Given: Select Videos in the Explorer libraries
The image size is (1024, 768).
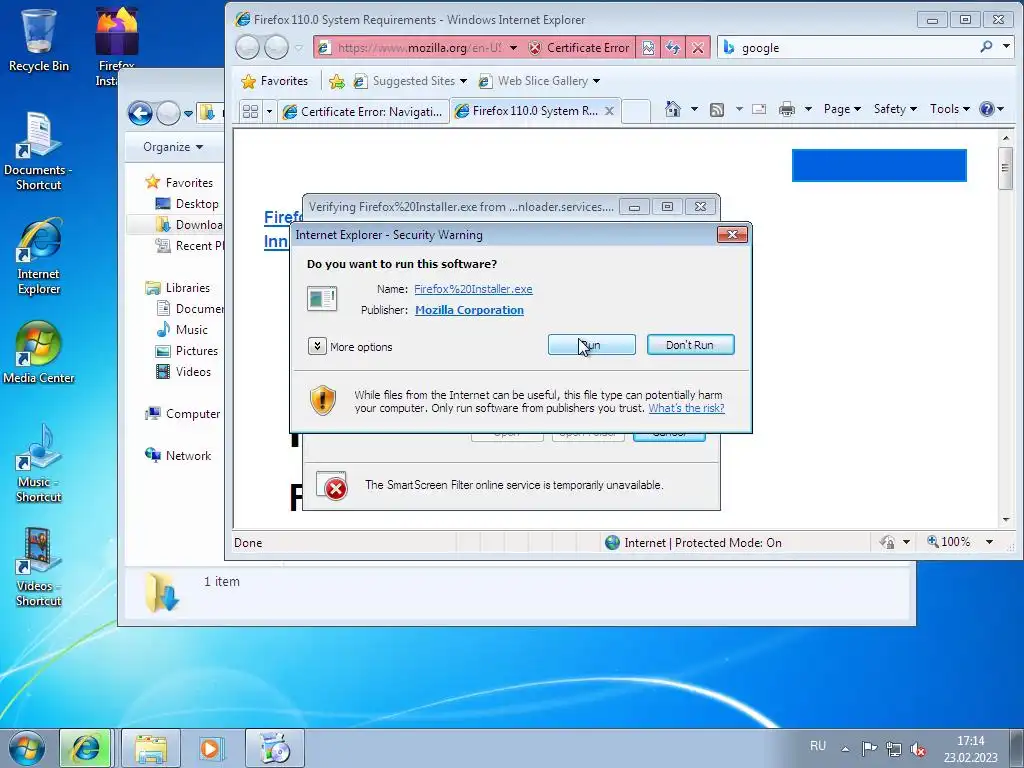Looking at the screenshot, I should (184, 372).
